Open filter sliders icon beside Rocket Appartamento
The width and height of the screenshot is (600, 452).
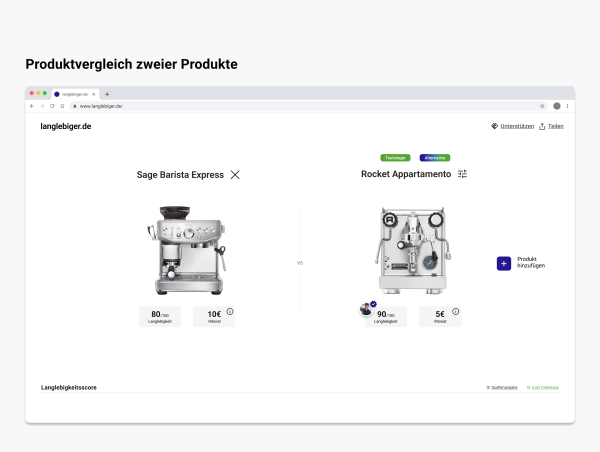pyautogui.click(x=462, y=174)
